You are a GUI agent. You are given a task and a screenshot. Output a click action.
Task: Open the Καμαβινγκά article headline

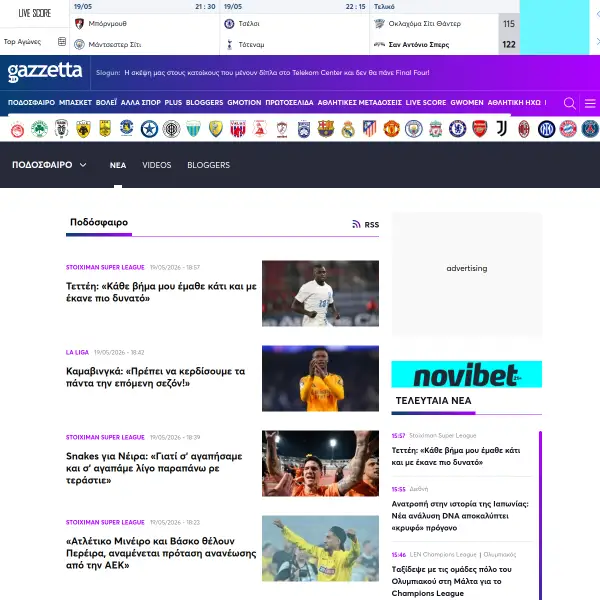click(155, 377)
